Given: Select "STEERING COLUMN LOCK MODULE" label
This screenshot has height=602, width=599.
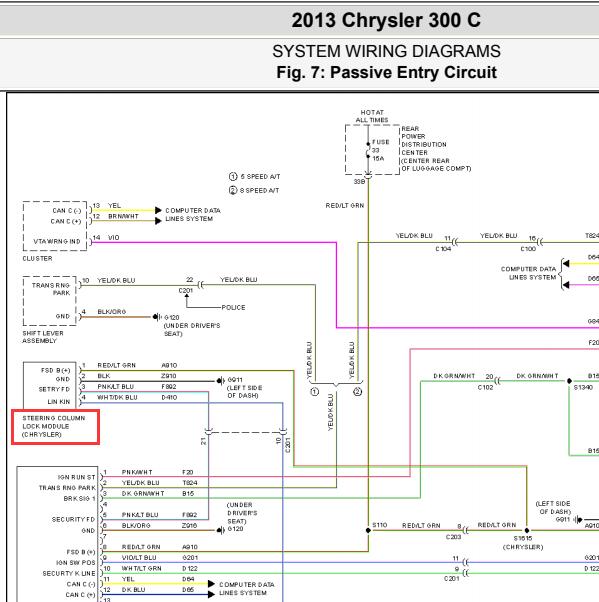Looking at the screenshot, I should (54, 426).
